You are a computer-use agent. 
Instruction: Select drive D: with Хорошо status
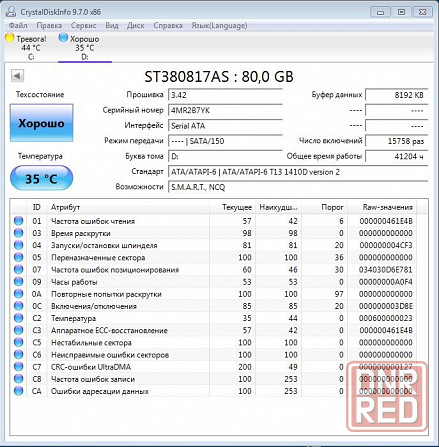point(85,47)
